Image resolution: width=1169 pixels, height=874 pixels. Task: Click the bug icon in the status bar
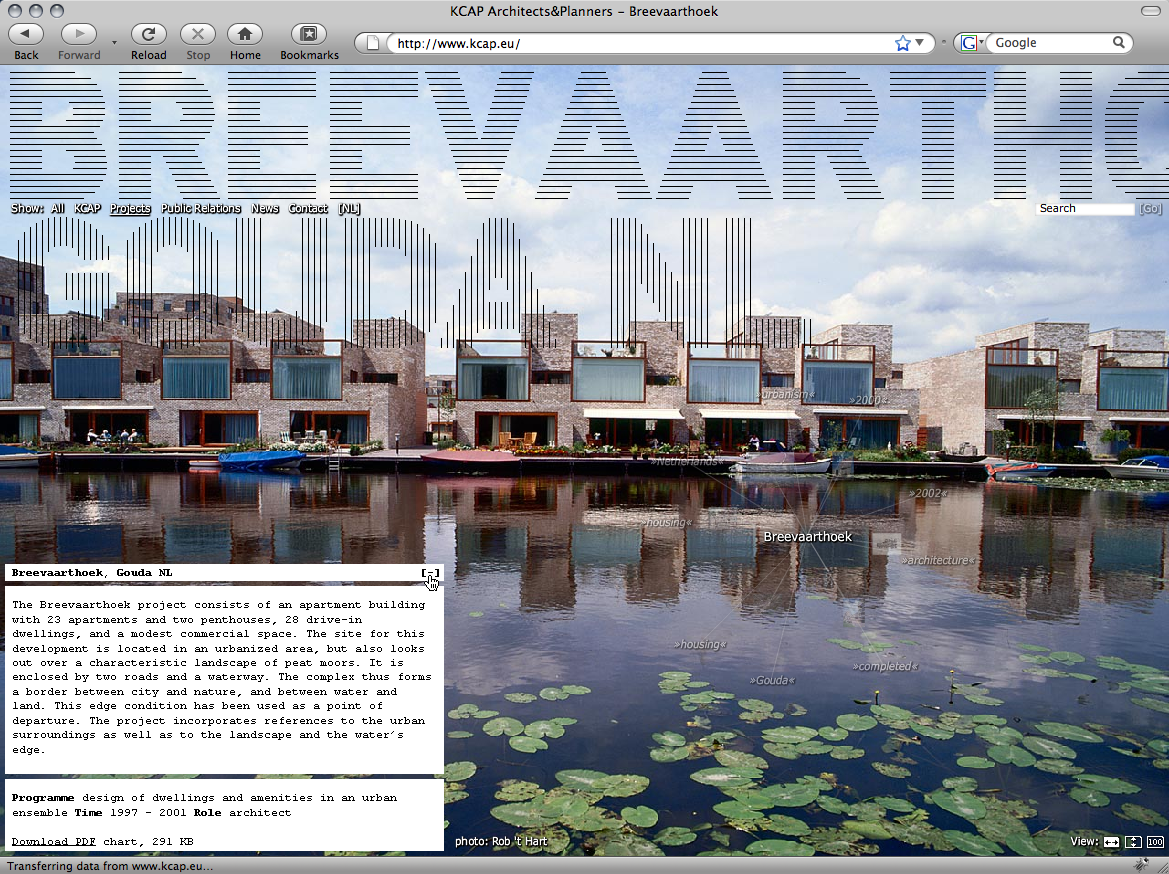click(x=1141, y=864)
